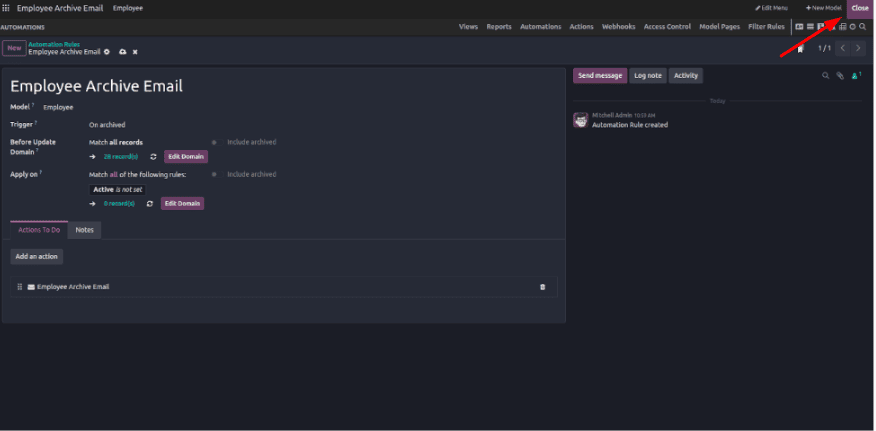This screenshot has height=431, width=876.
Task: Click the 'Active is not set' domain rule
Action: click(x=117, y=190)
